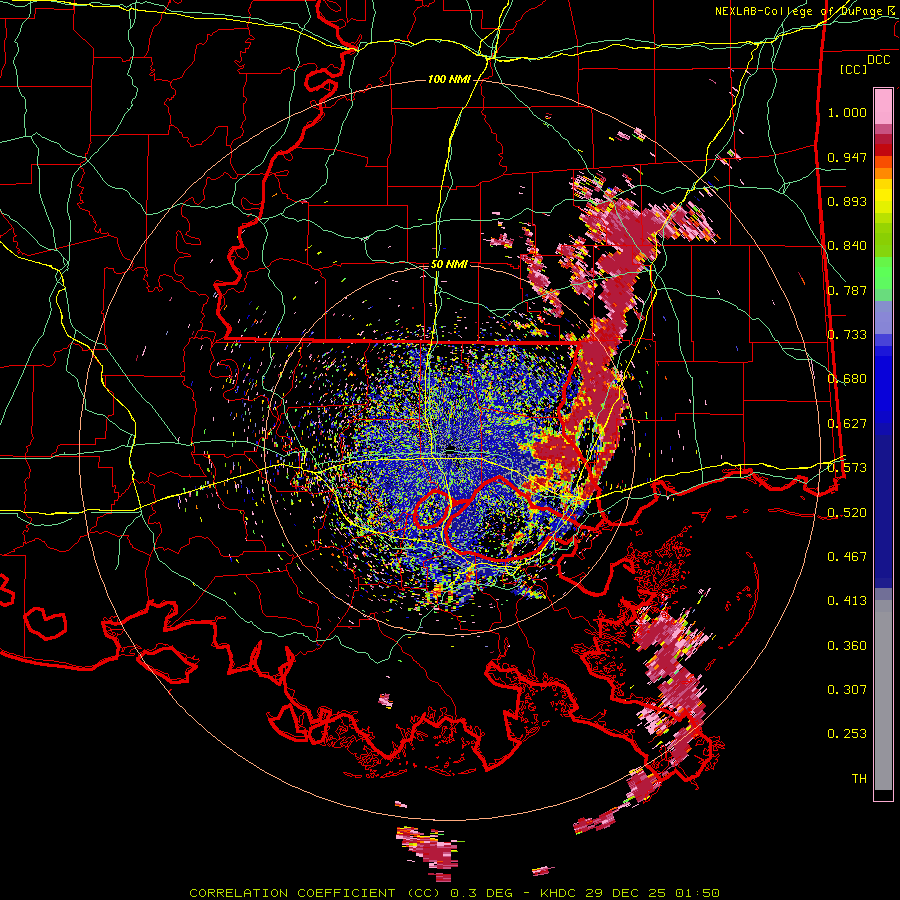Click the 29 DEC 25 date stamp
This screenshot has height=900, width=900.
[x=627, y=893]
